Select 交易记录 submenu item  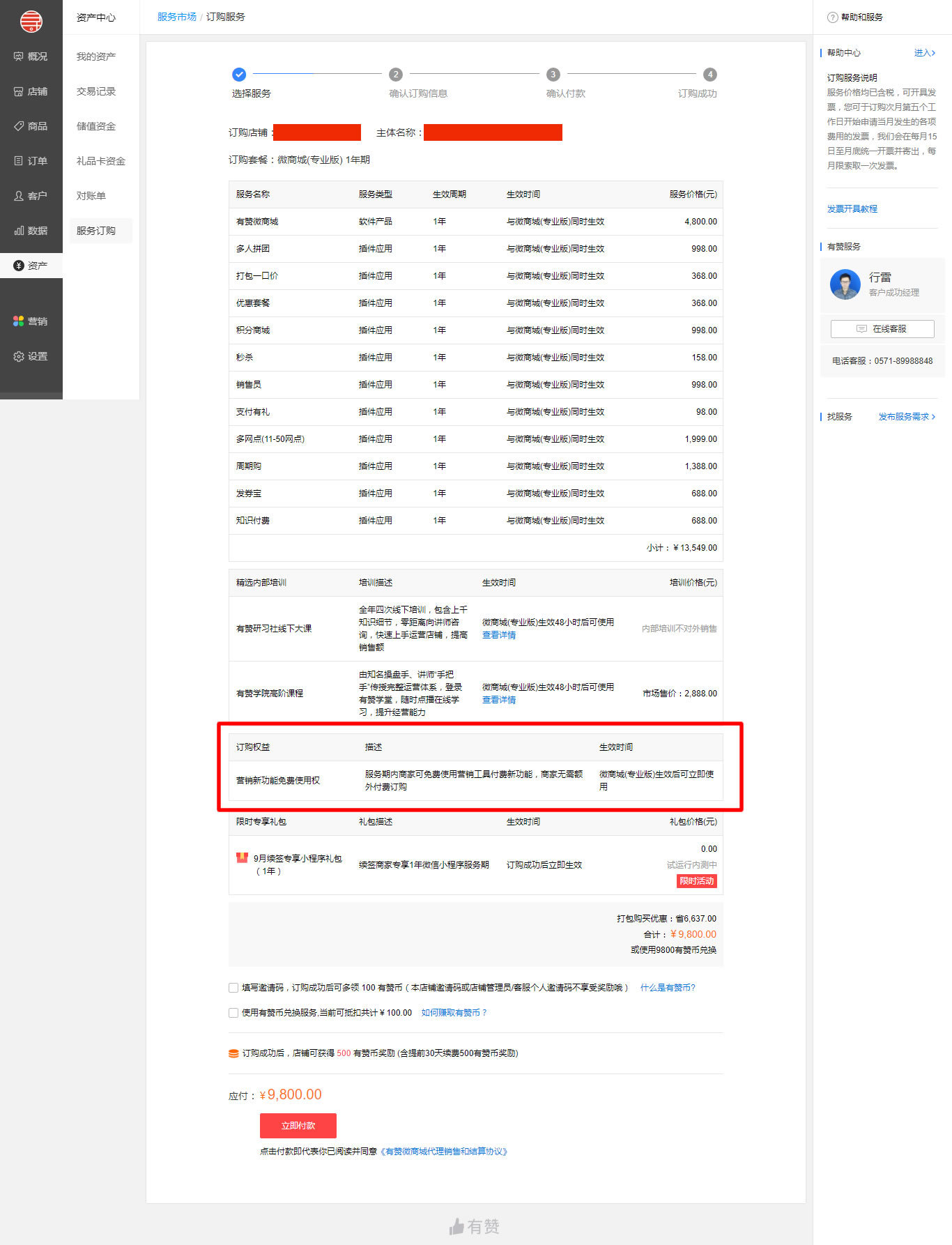(96, 91)
